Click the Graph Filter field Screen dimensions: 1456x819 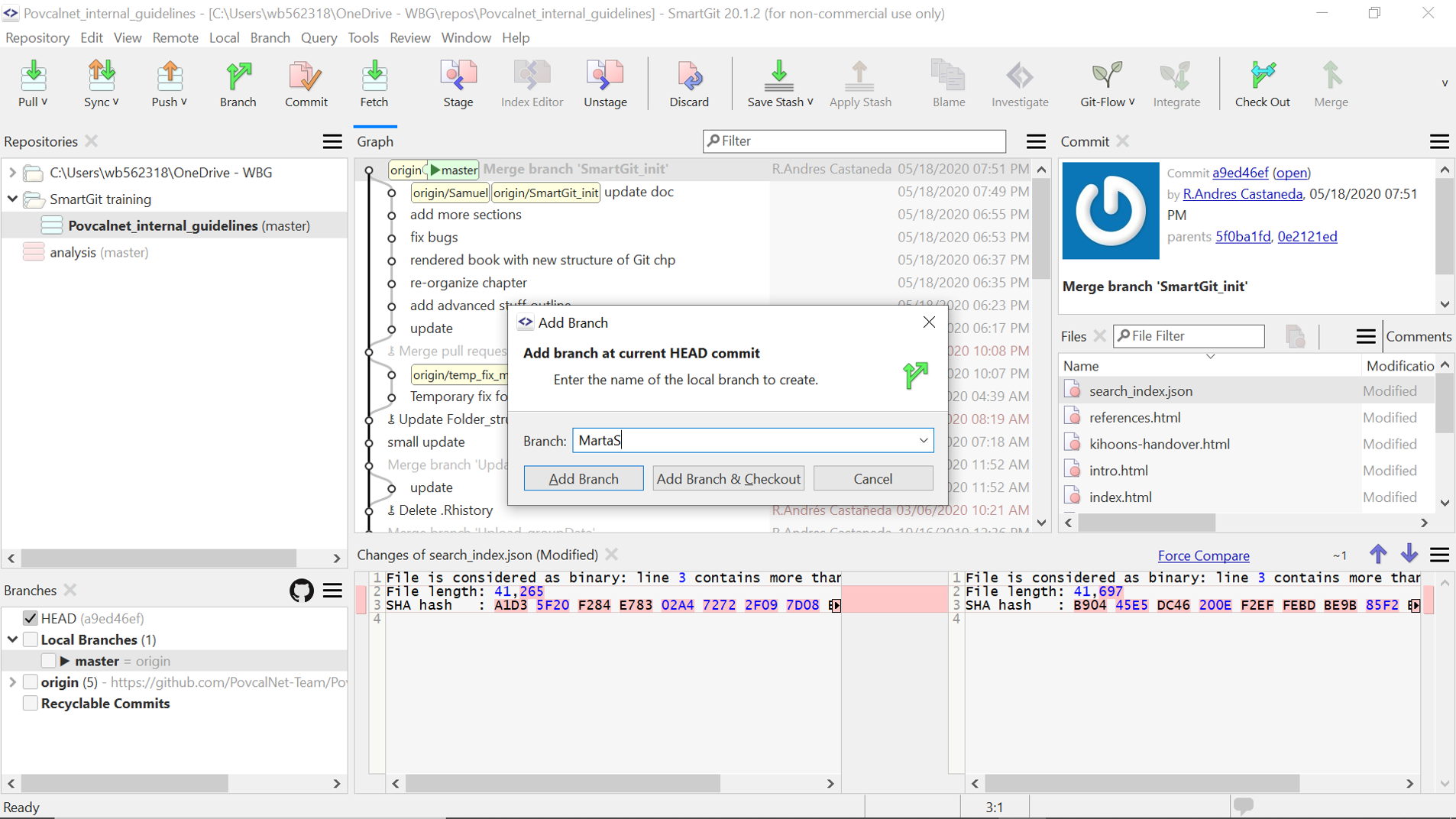854,141
